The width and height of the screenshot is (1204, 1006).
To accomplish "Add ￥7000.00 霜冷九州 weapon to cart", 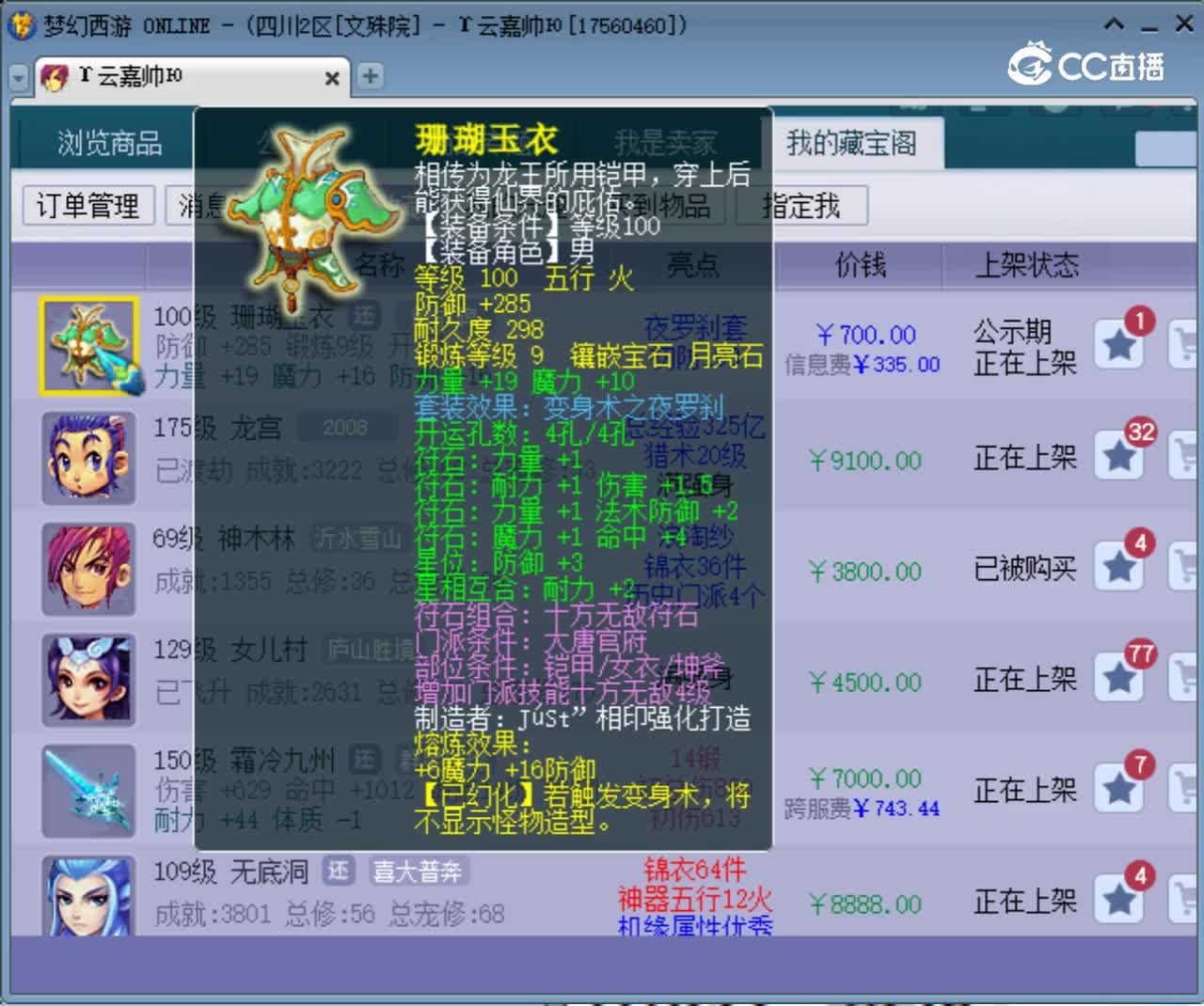I will (1183, 789).
